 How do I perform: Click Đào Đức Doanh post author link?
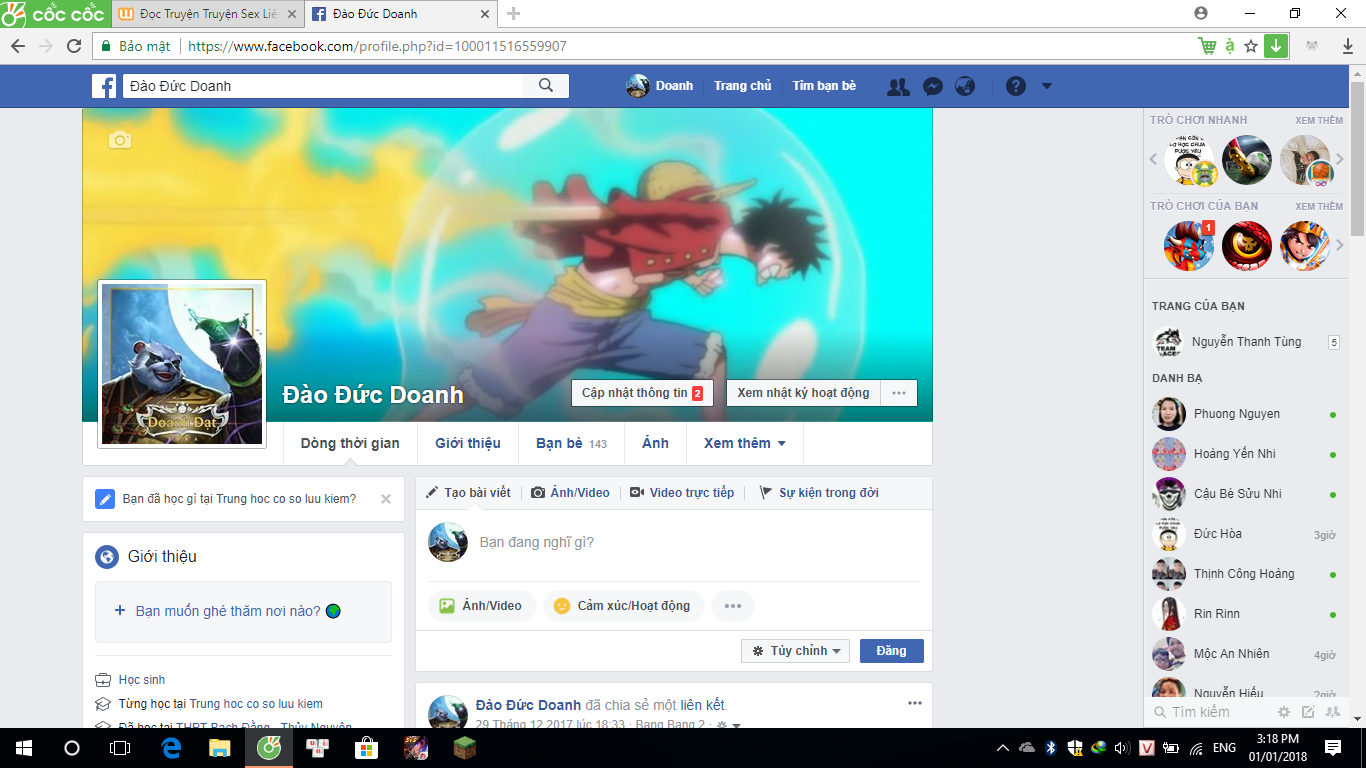(528, 705)
